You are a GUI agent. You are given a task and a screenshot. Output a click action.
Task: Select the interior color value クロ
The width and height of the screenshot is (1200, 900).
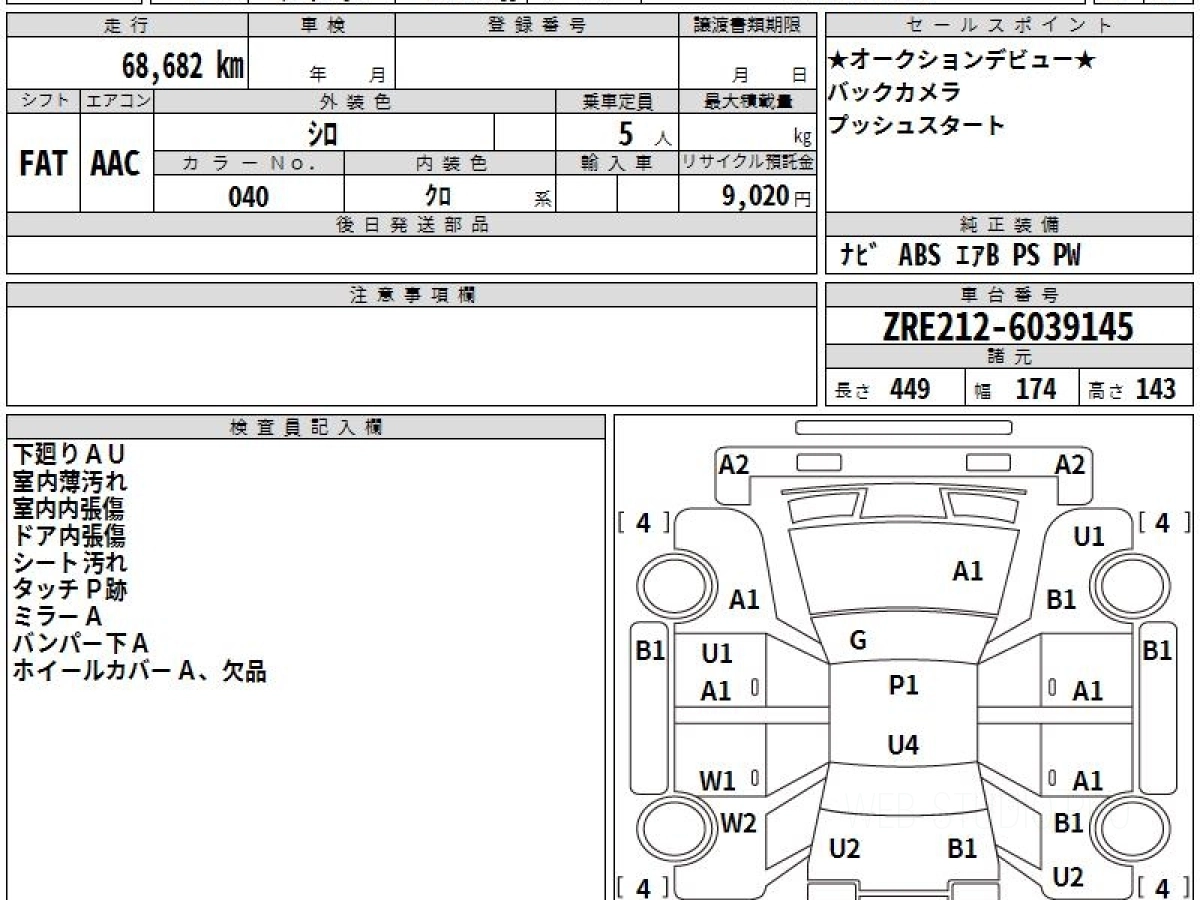437,197
